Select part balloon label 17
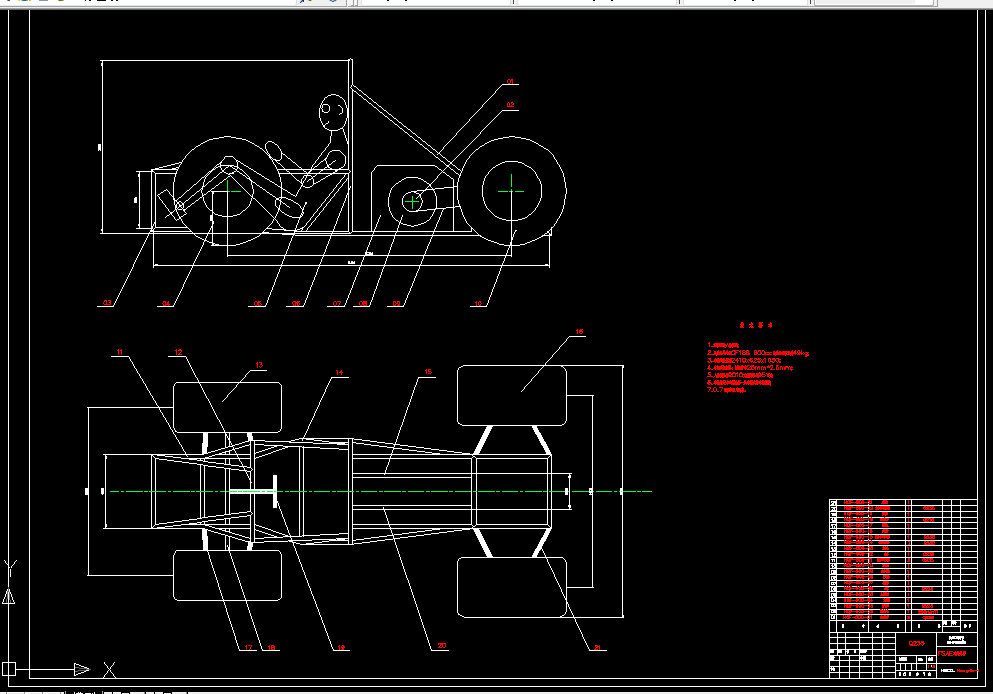This screenshot has height=694, width=993. (x=248, y=647)
